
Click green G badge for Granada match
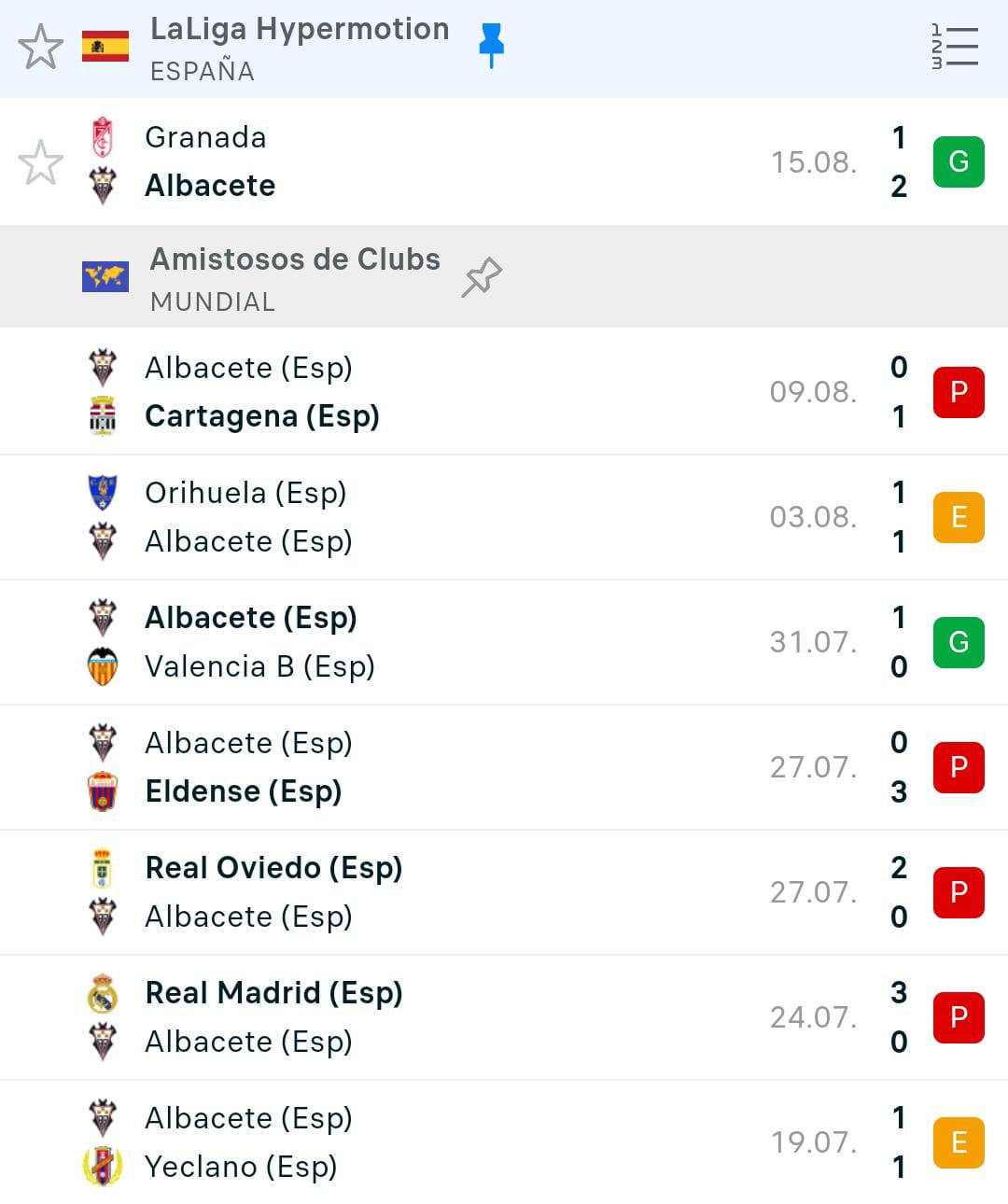[x=959, y=161]
